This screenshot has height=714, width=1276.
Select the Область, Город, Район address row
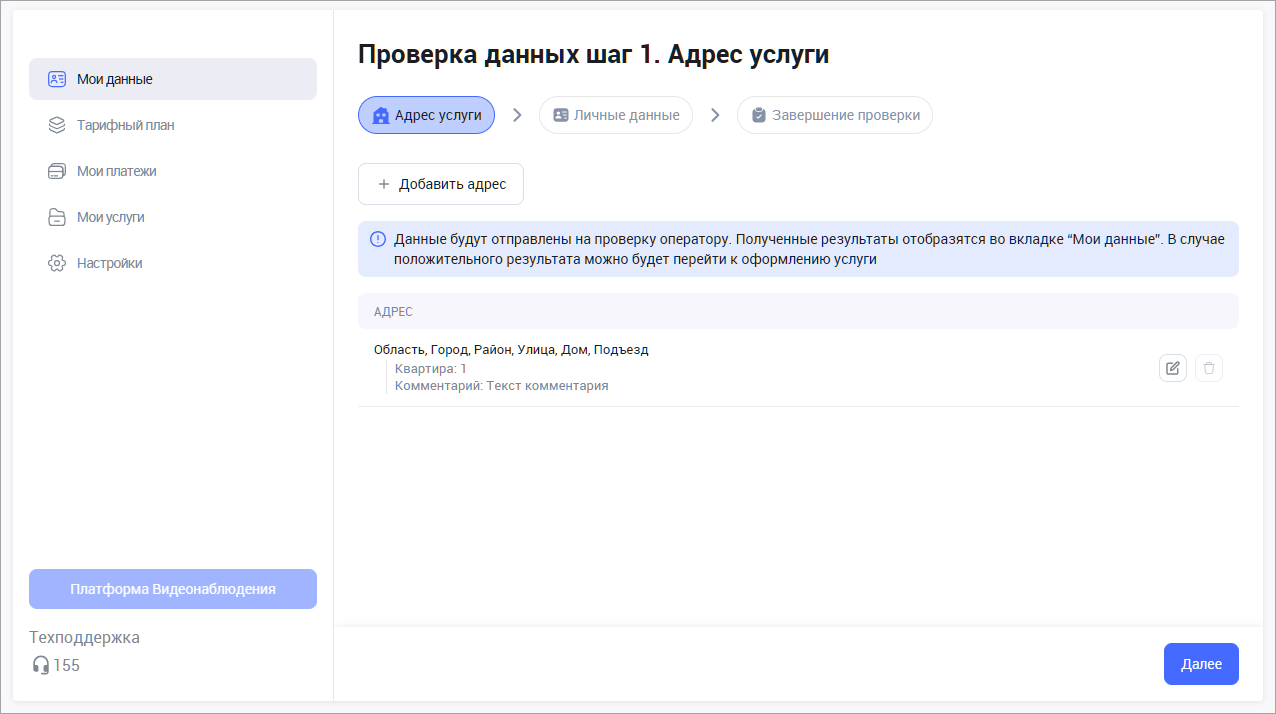(511, 350)
